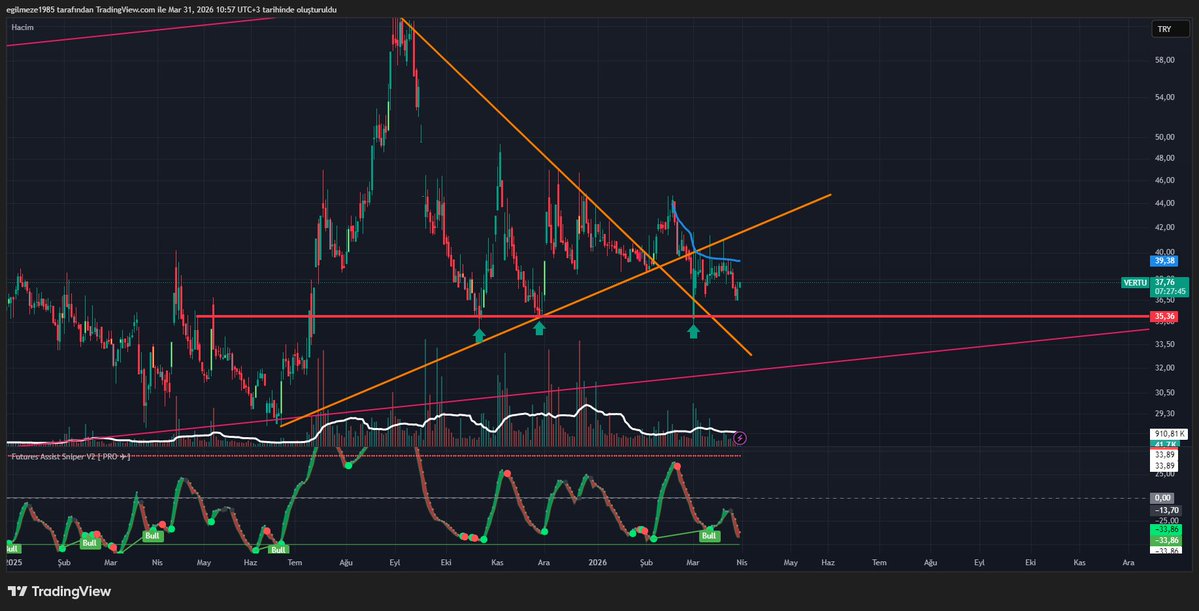Click the Bull signal label near Mar 2026
1199x611 pixels.
(x=709, y=535)
